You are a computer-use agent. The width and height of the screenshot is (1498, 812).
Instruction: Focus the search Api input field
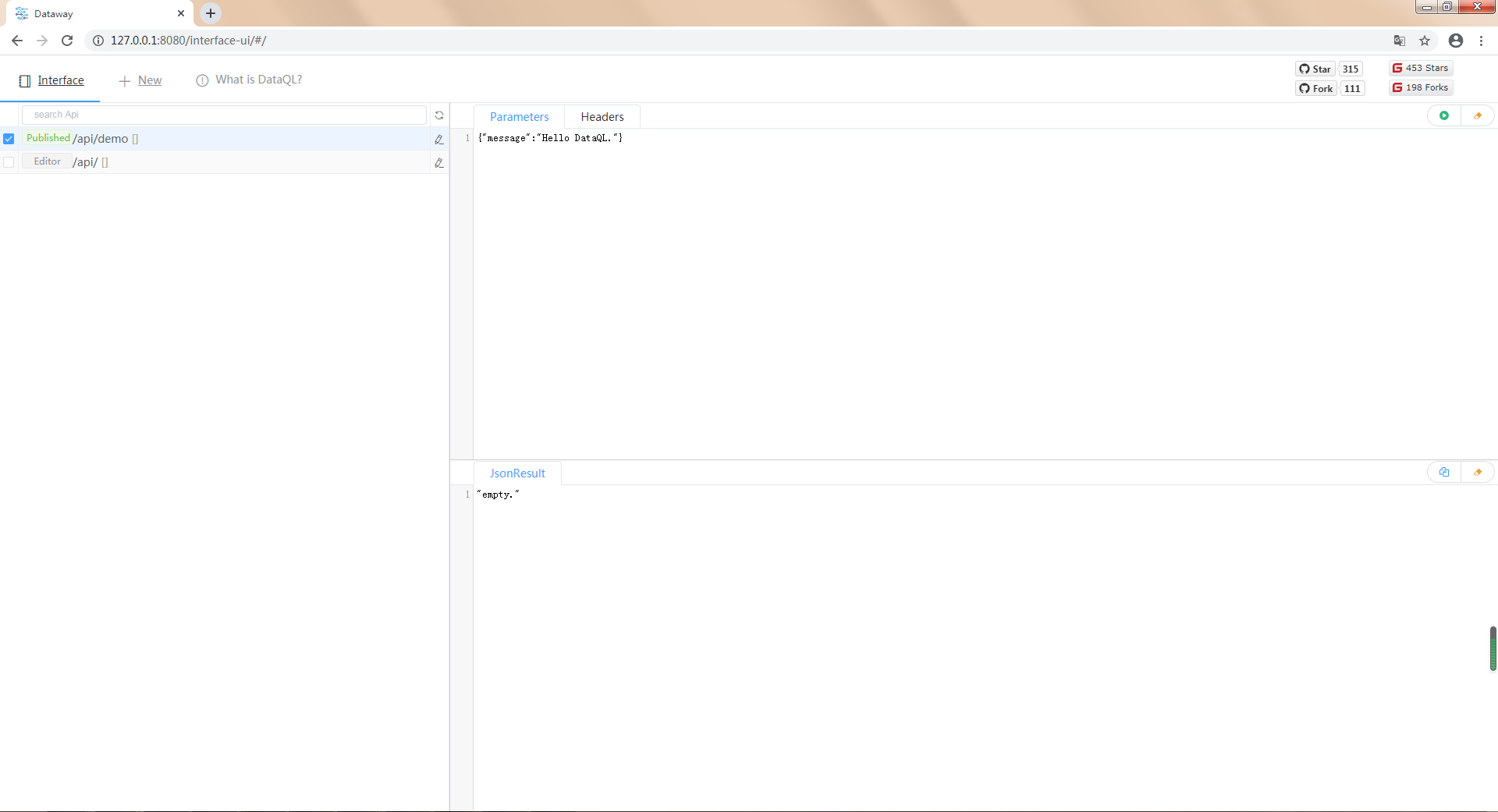[224, 115]
